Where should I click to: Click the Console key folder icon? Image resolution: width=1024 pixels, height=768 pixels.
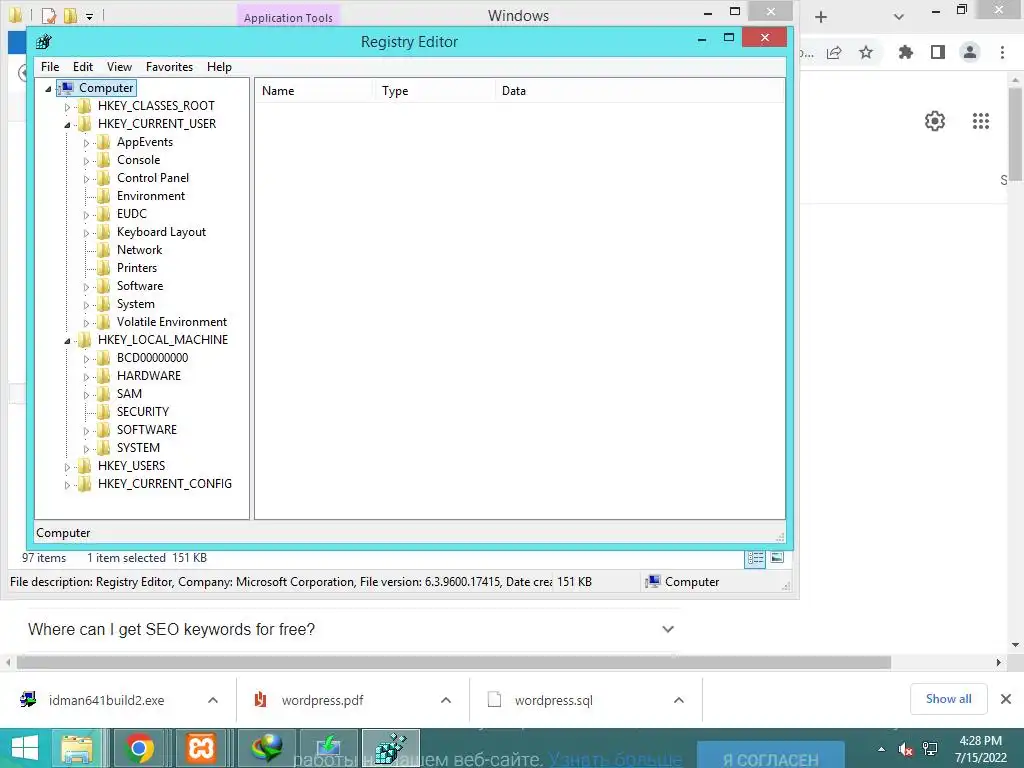point(103,160)
